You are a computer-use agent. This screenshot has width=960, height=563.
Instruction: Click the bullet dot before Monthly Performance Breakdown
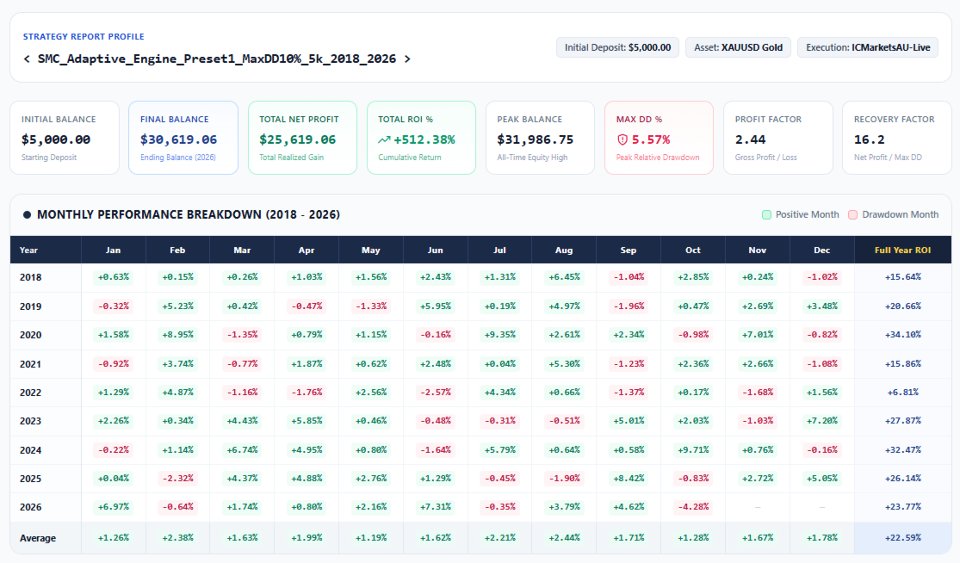27,215
